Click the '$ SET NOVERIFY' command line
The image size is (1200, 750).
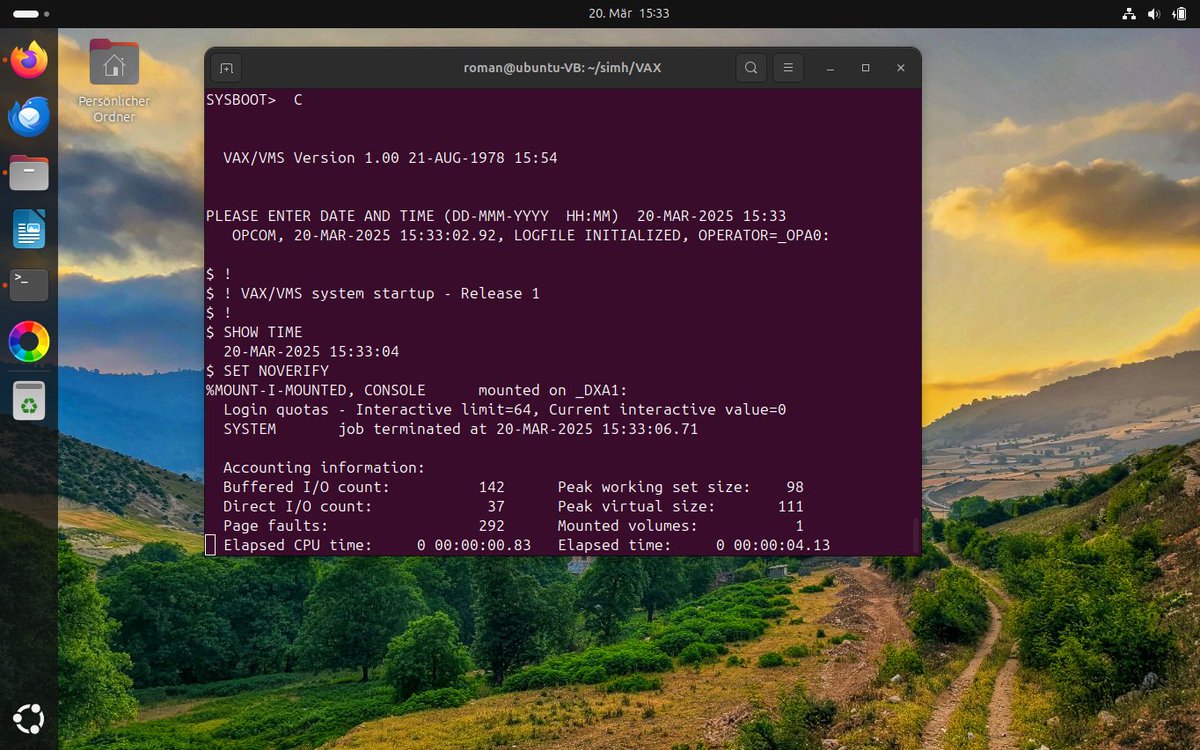pyautogui.click(x=267, y=371)
